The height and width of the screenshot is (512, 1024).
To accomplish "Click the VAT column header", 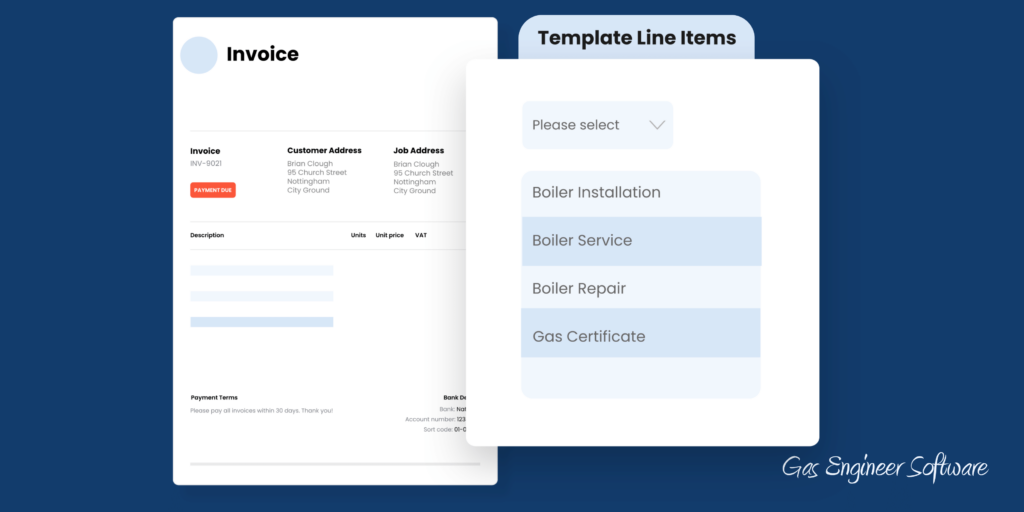I will (421, 235).
